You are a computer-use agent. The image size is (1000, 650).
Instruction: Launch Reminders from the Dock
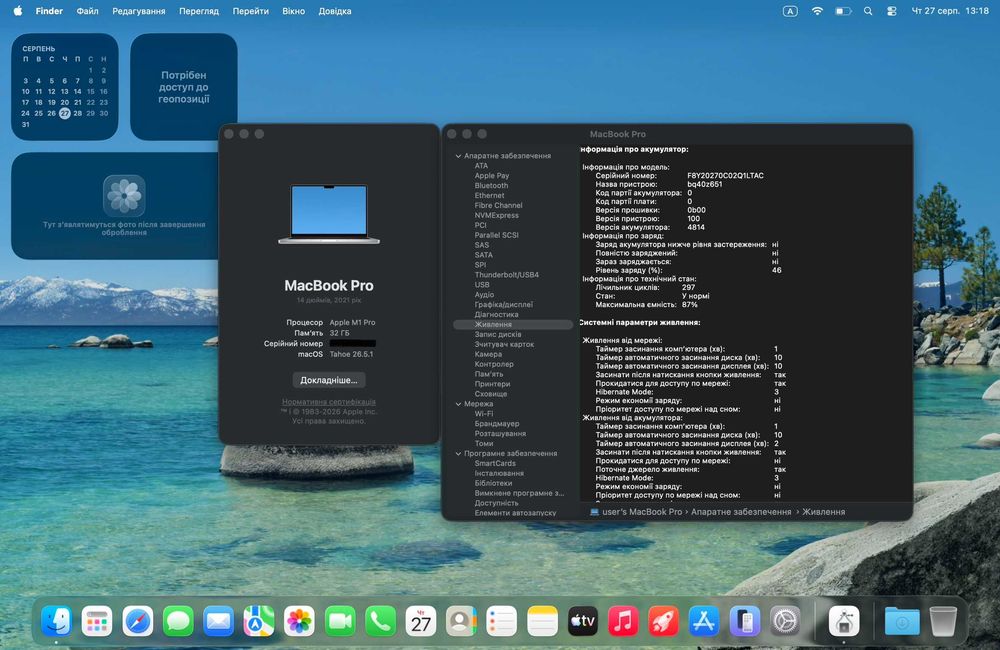pyautogui.click(x=501, y=621)
